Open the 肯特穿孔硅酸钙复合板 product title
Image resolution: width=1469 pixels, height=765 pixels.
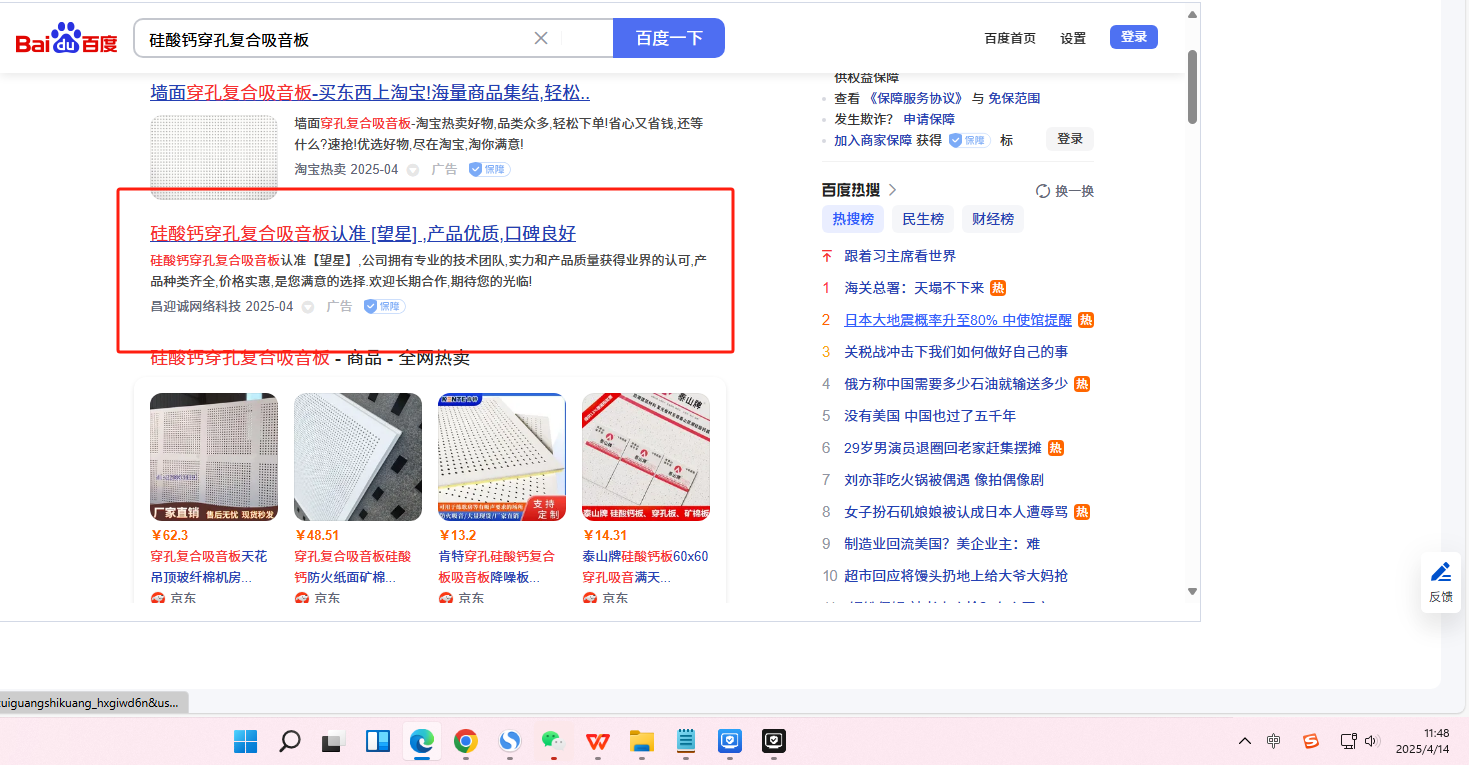[496, 567]
